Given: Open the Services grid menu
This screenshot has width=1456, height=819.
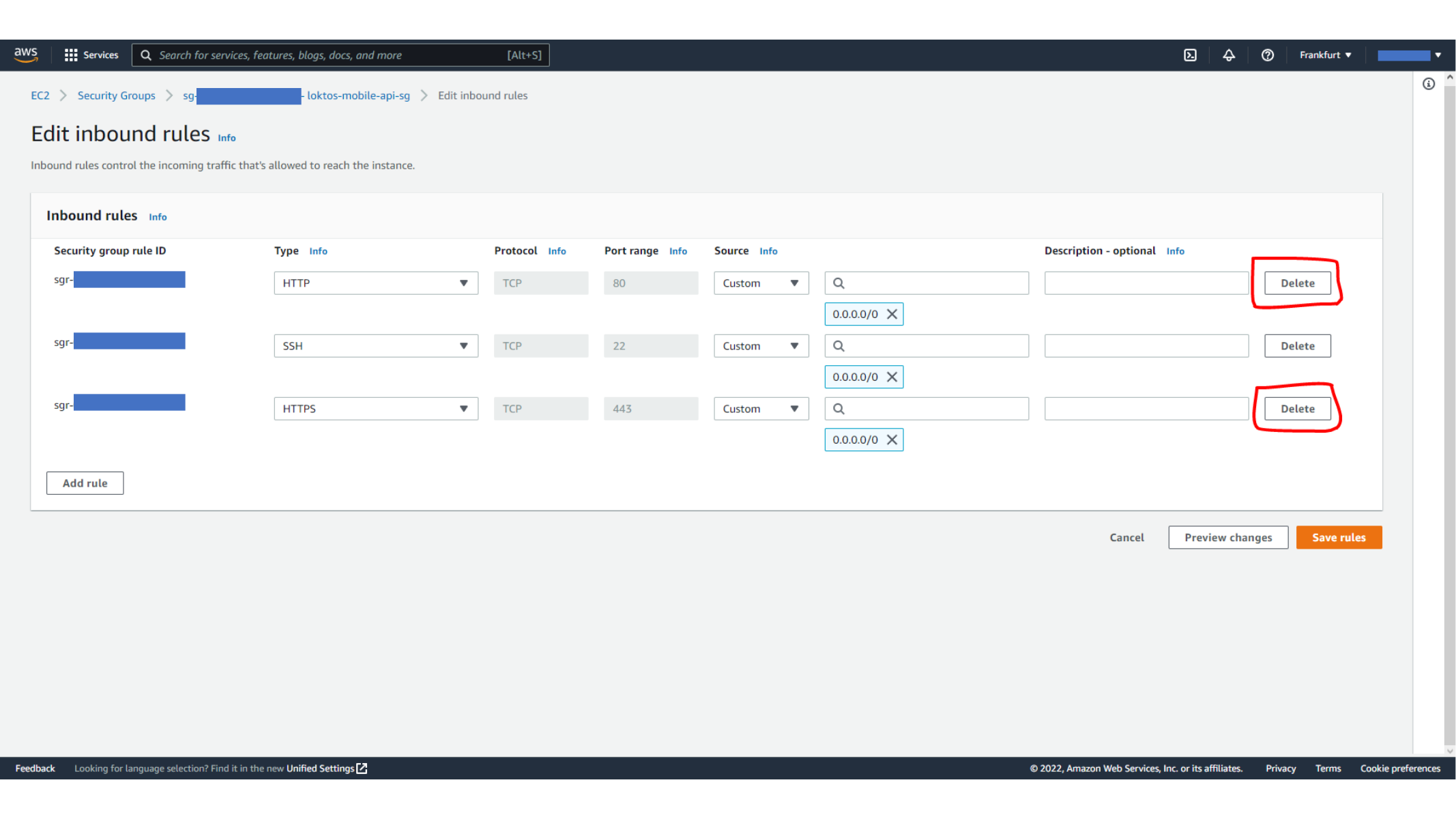Looking at the screenshot, I should (x=91, y=55).
